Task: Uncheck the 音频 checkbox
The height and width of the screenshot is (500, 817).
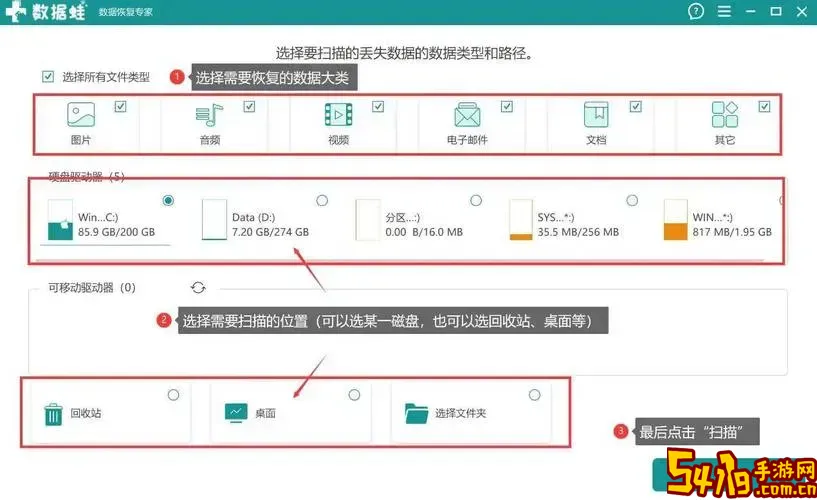Action: click(249, 107)
